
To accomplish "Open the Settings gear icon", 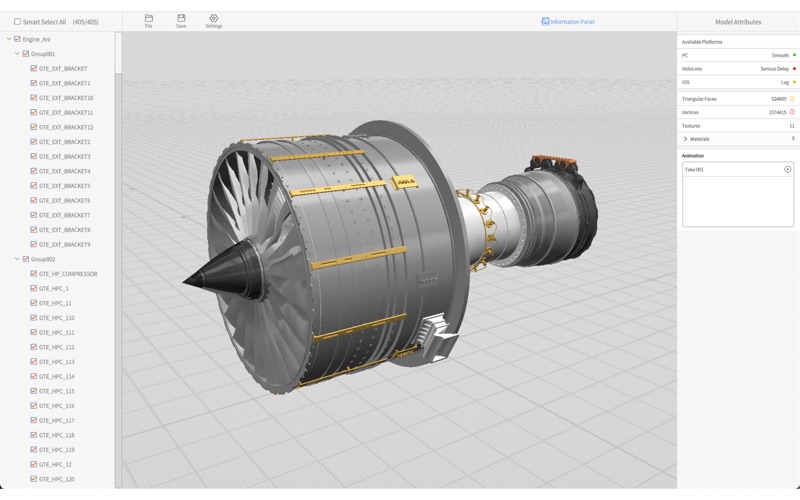I will pyautogui.click(x=214, y=18).
